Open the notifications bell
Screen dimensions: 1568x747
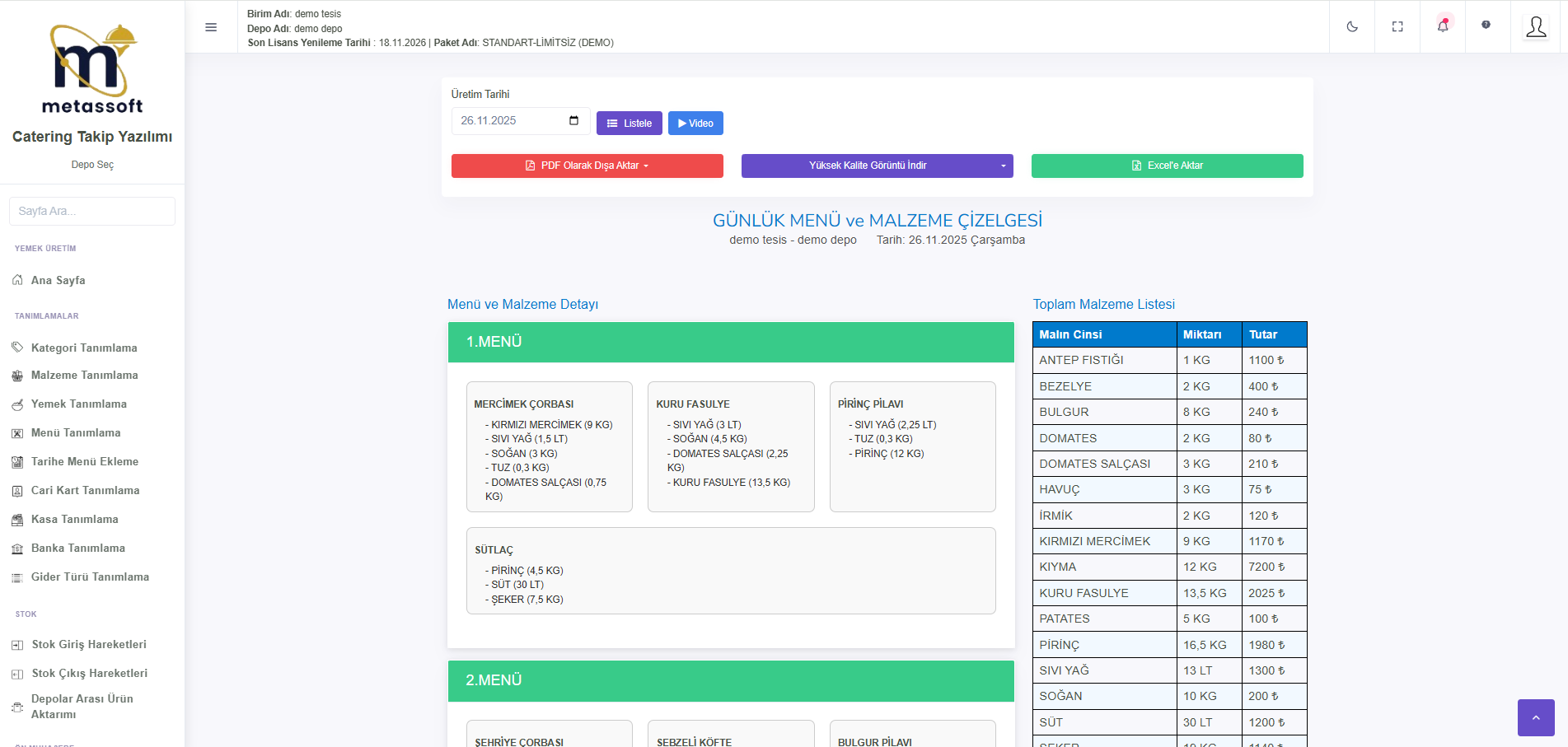1443,26
